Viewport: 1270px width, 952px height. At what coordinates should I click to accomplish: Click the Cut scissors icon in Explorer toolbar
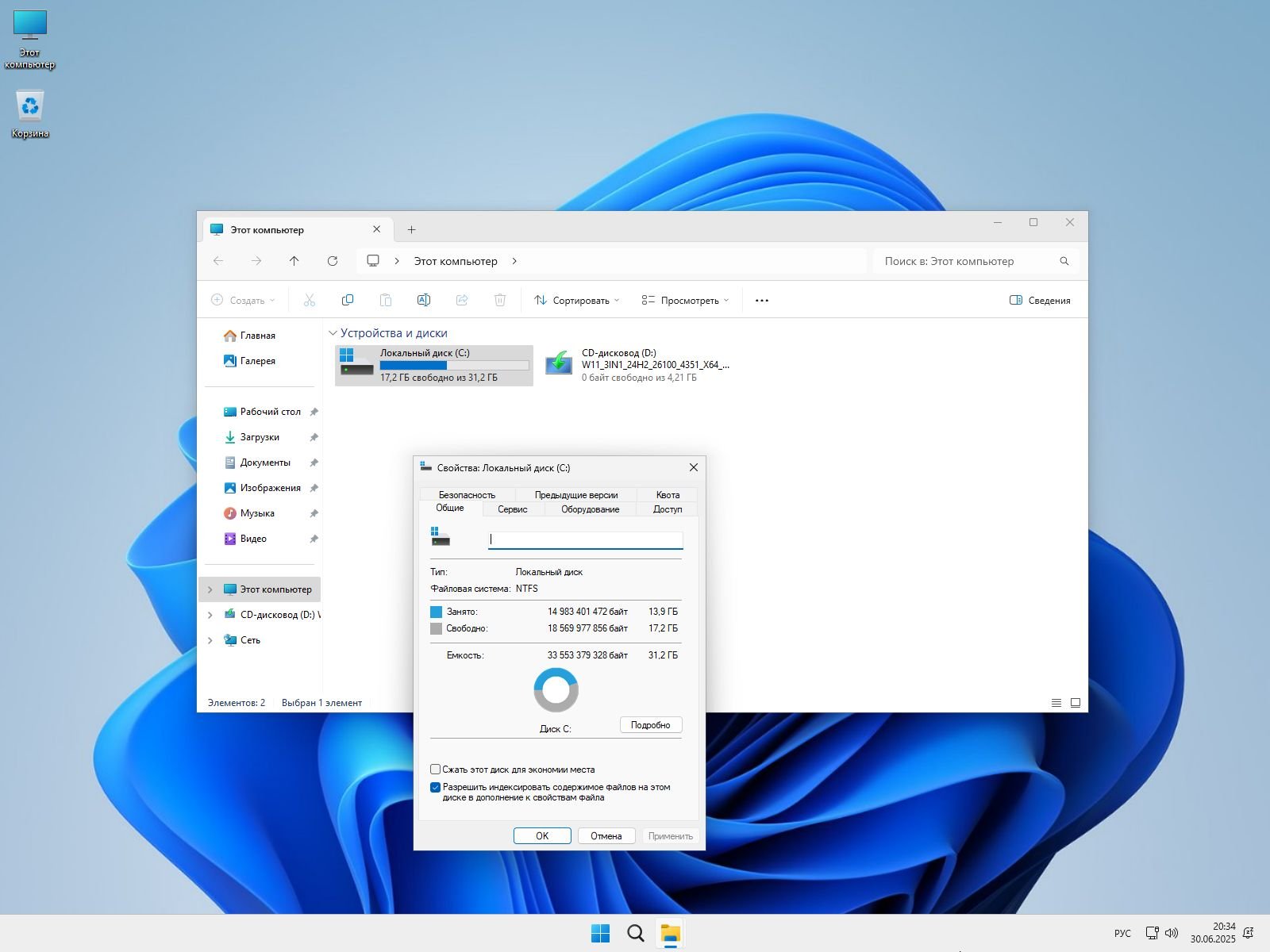tap(310, 300)
